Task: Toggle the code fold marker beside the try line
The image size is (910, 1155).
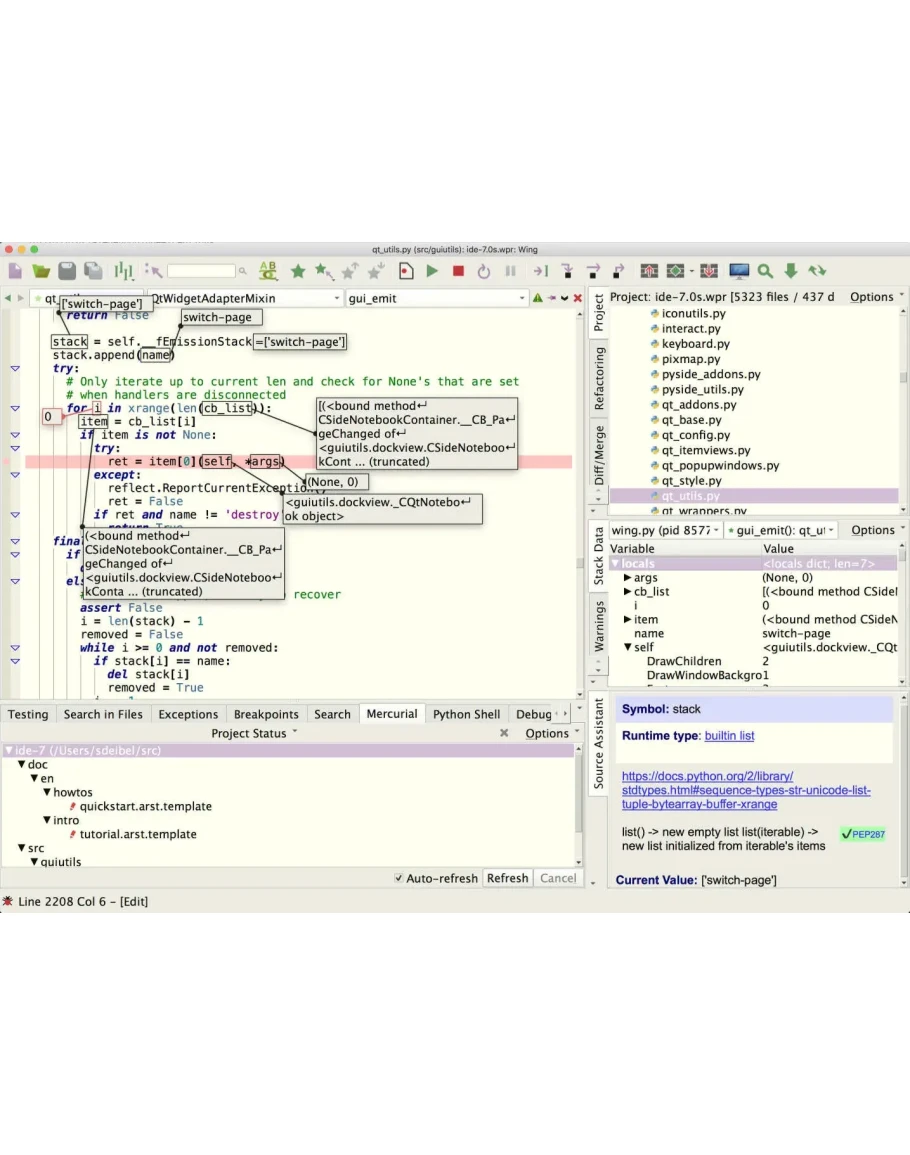Action: coord(15,368)
